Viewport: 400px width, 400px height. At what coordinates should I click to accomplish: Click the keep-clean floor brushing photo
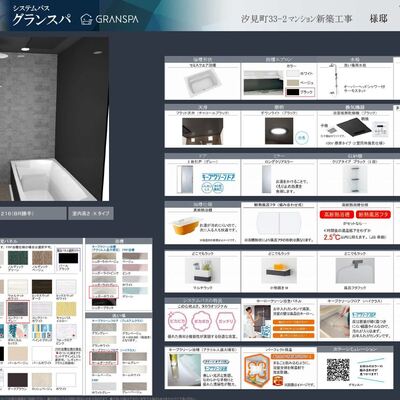click(x=335, y=321)
